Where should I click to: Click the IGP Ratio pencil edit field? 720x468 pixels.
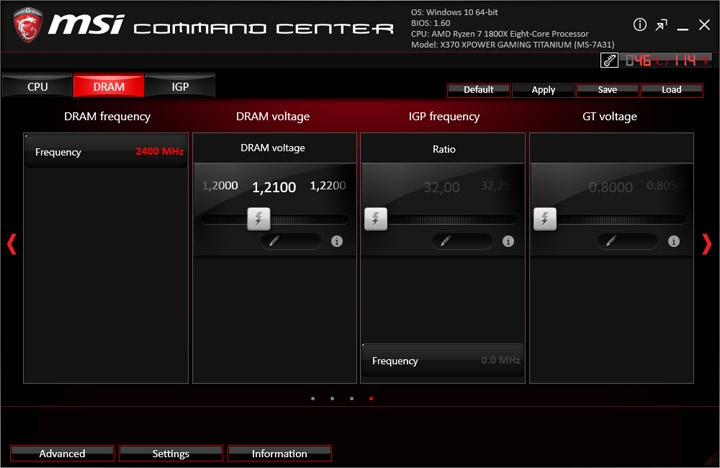(462, 241)
